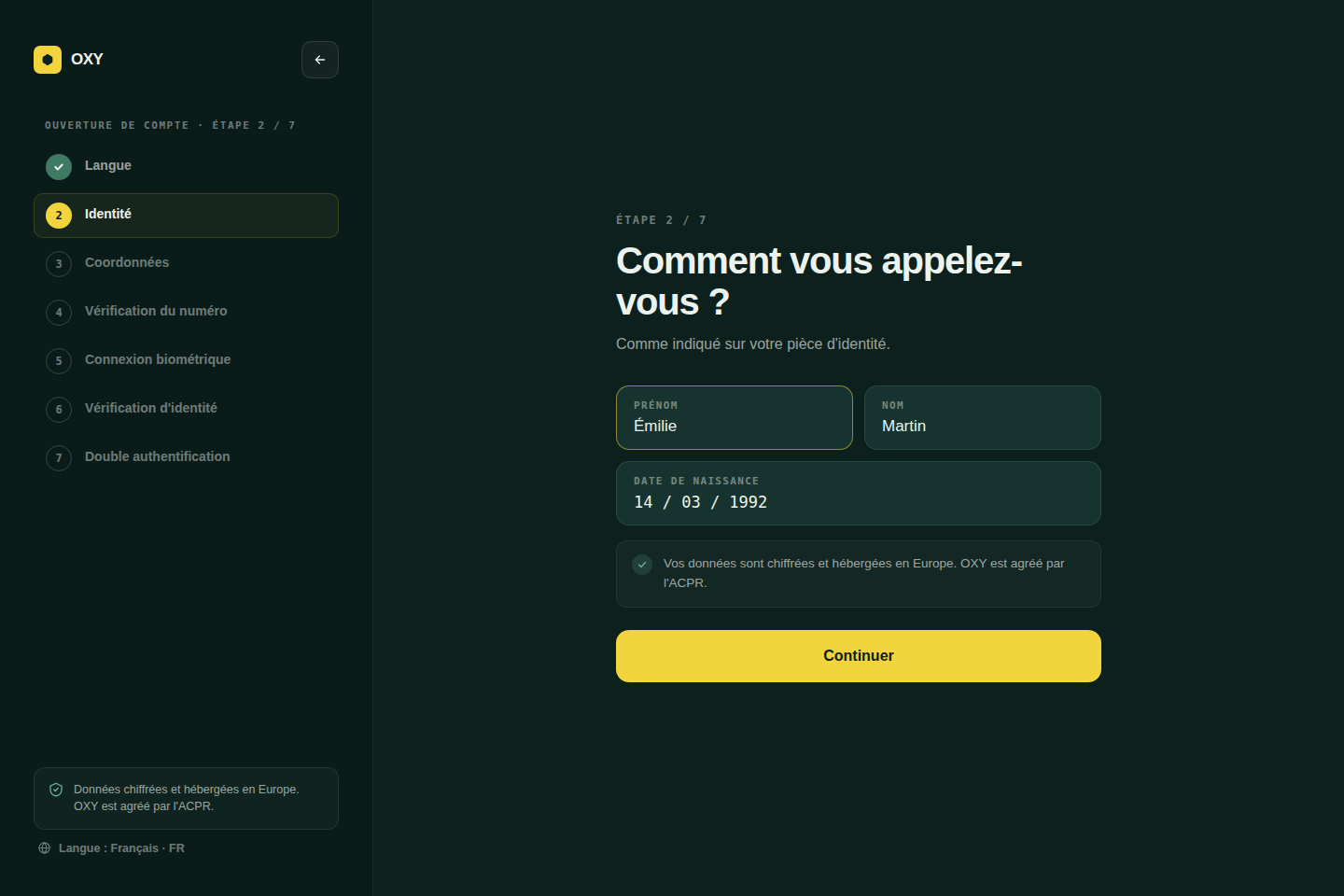Click the yellow step 2 circle

(59, 216)
